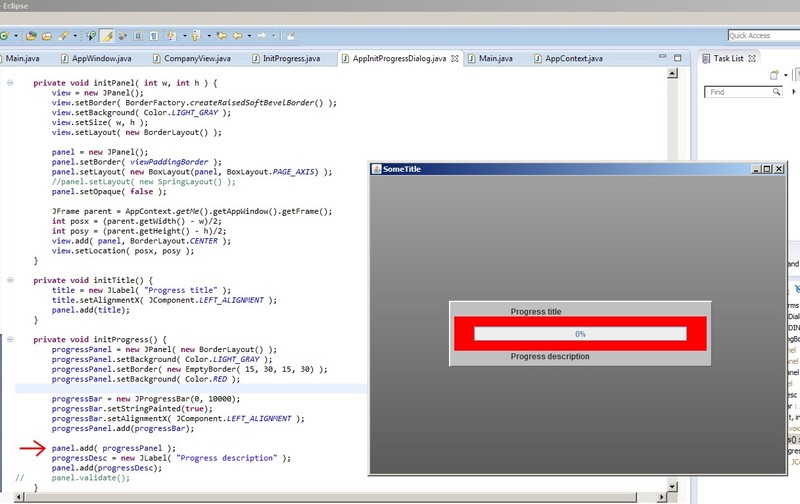800x504 pixels.
Task: Click the SomeTitle window title bar text
Action: coord(402,169)
